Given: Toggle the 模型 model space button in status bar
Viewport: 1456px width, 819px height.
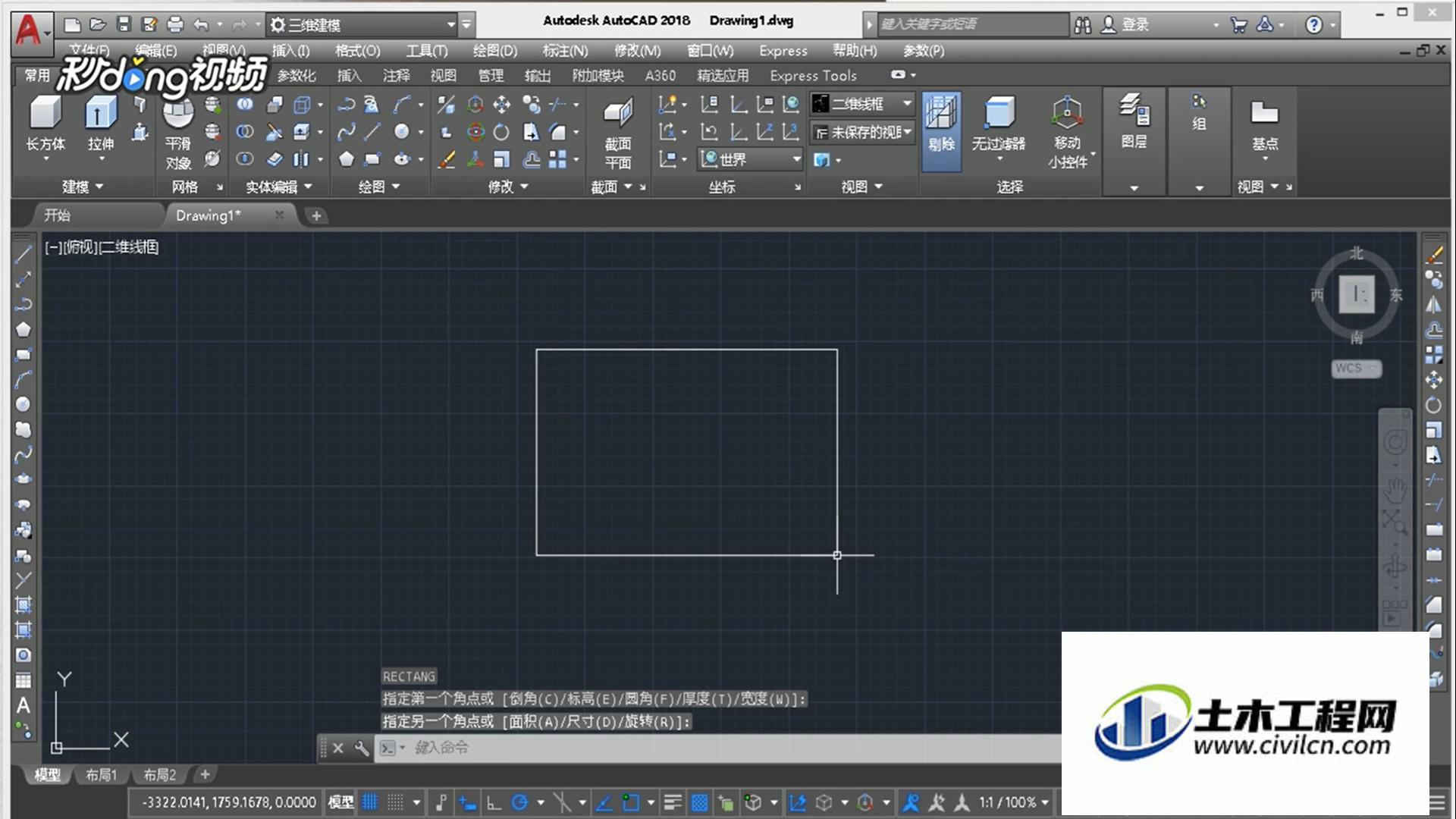Looking at the screenshot, I should click(340, 802).
